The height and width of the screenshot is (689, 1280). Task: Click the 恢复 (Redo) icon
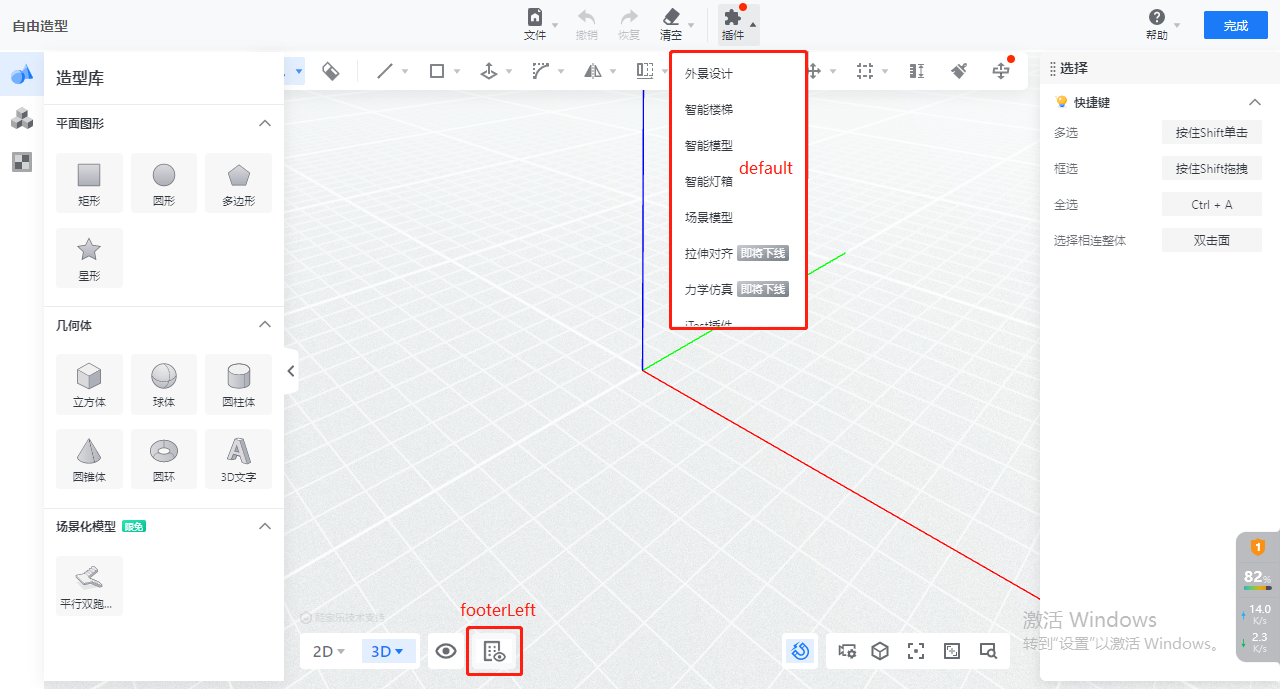pyautogui.click(x=629, y=18)
